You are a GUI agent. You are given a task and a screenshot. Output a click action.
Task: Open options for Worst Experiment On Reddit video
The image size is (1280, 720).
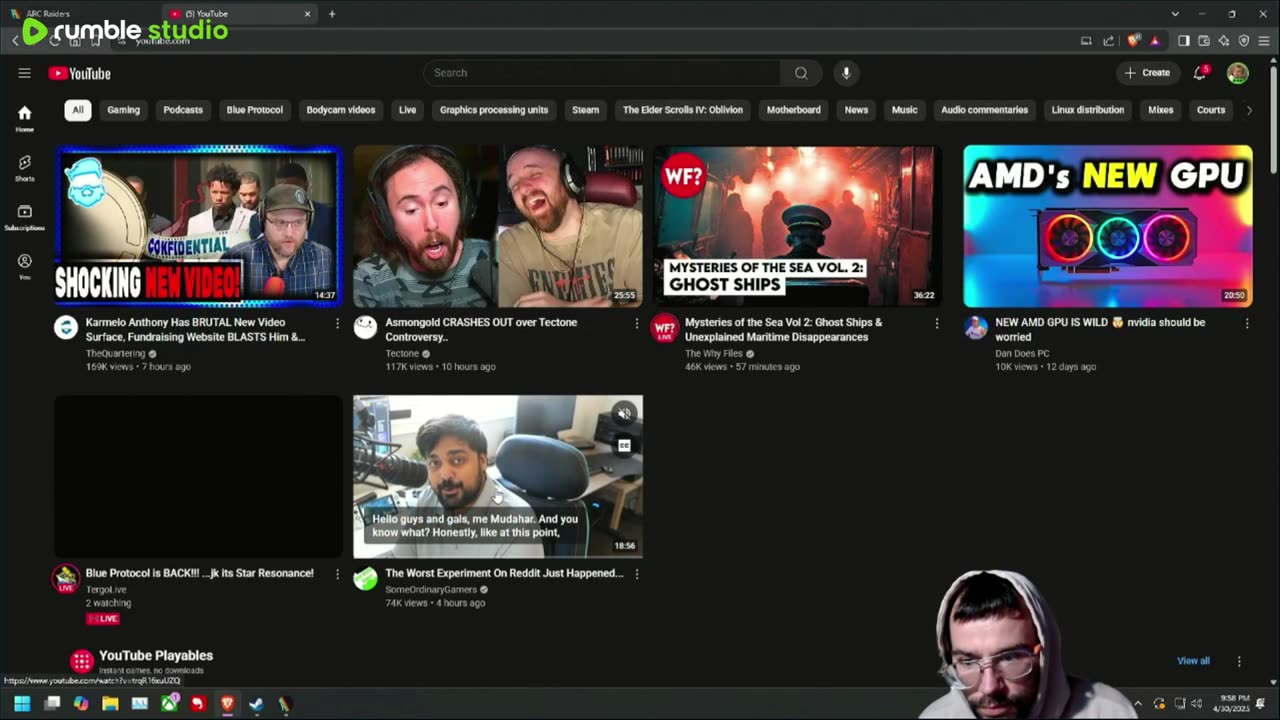point(637,574)
